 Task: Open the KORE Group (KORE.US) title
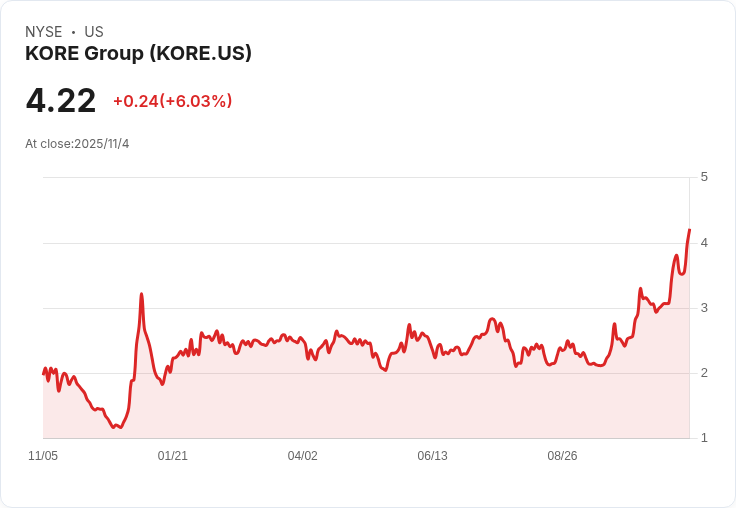(138, 53)
